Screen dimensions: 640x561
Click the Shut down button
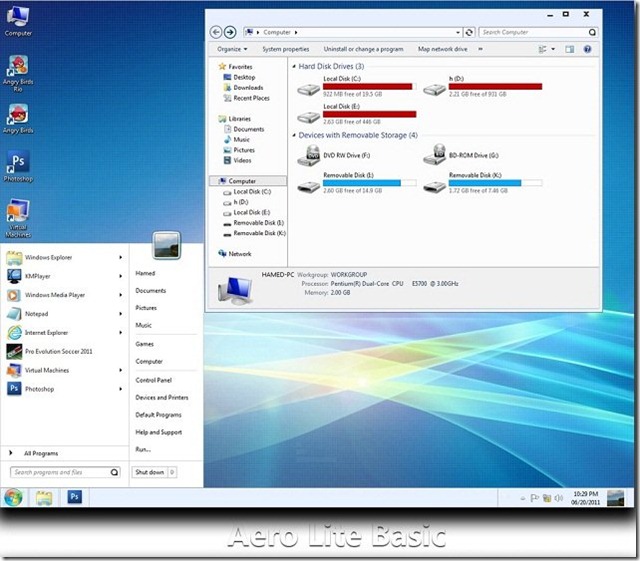[150, 472]
